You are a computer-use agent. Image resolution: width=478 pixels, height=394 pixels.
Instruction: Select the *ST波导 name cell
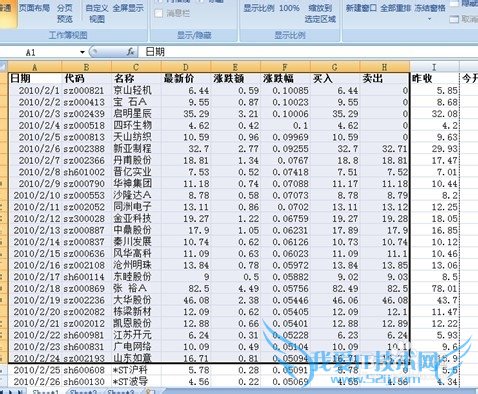tap(136, 382)
